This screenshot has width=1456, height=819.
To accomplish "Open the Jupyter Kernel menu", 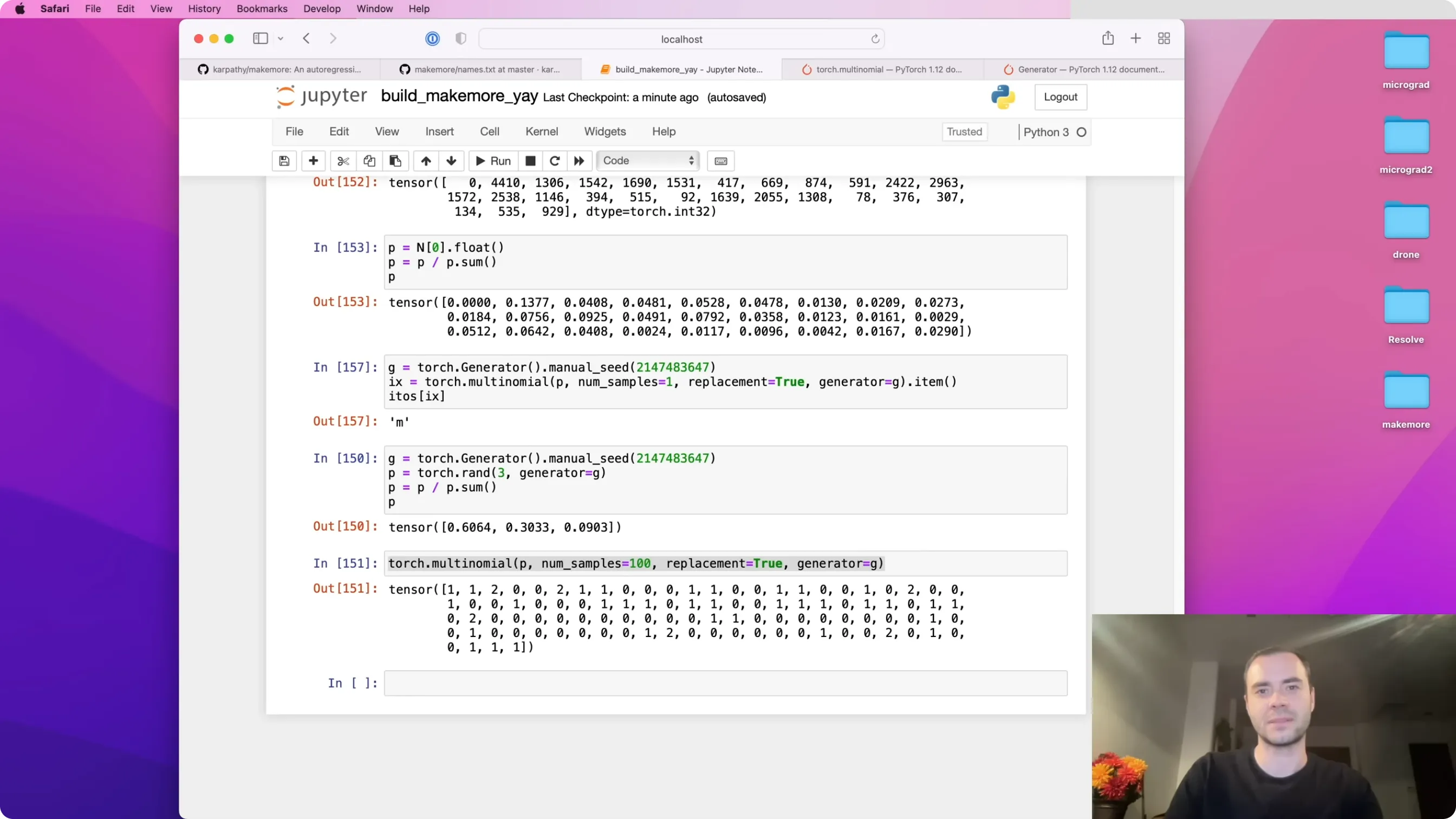I will [x=542, y=132].
